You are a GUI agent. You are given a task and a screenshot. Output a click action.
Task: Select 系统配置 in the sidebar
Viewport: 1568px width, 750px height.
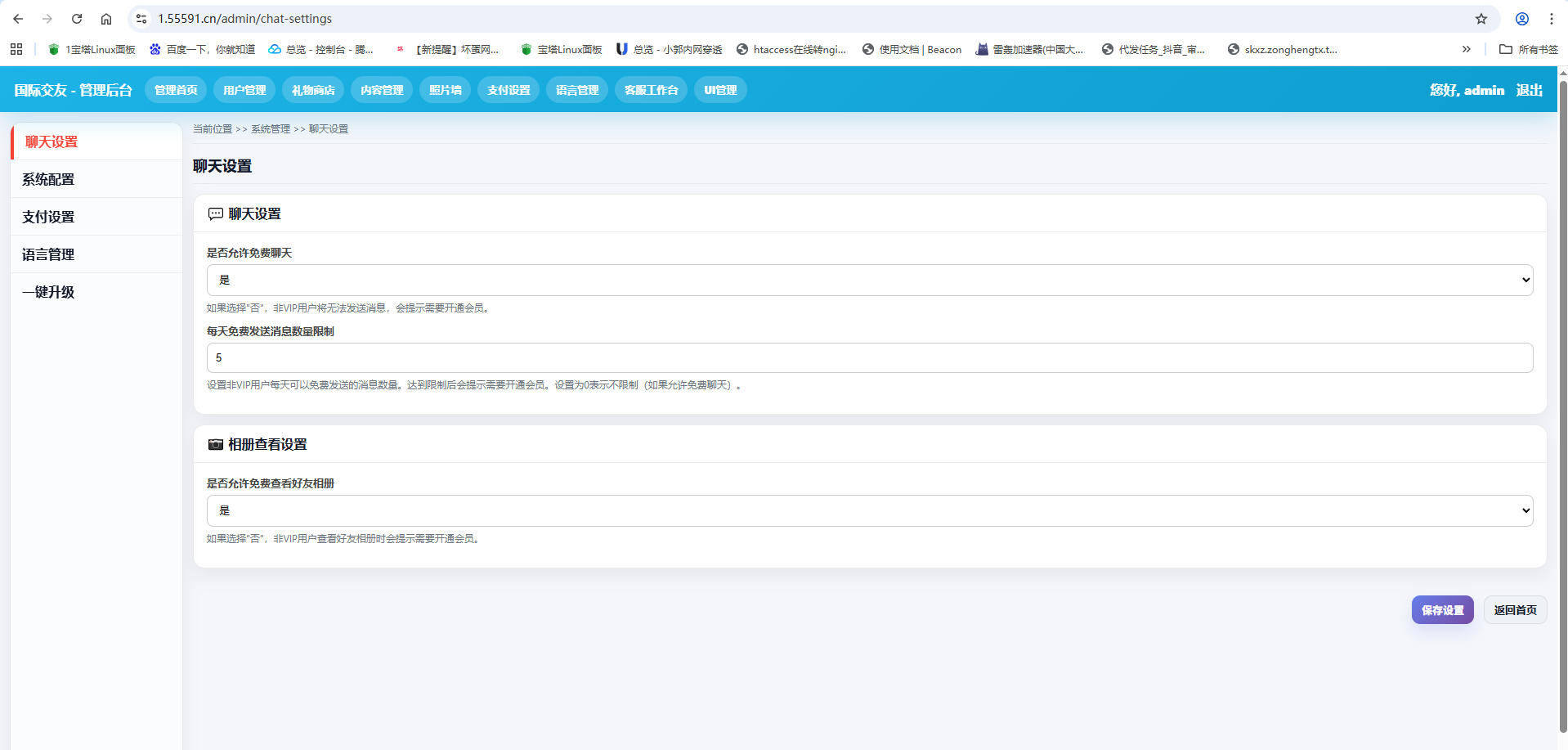(x=48, y=179)
